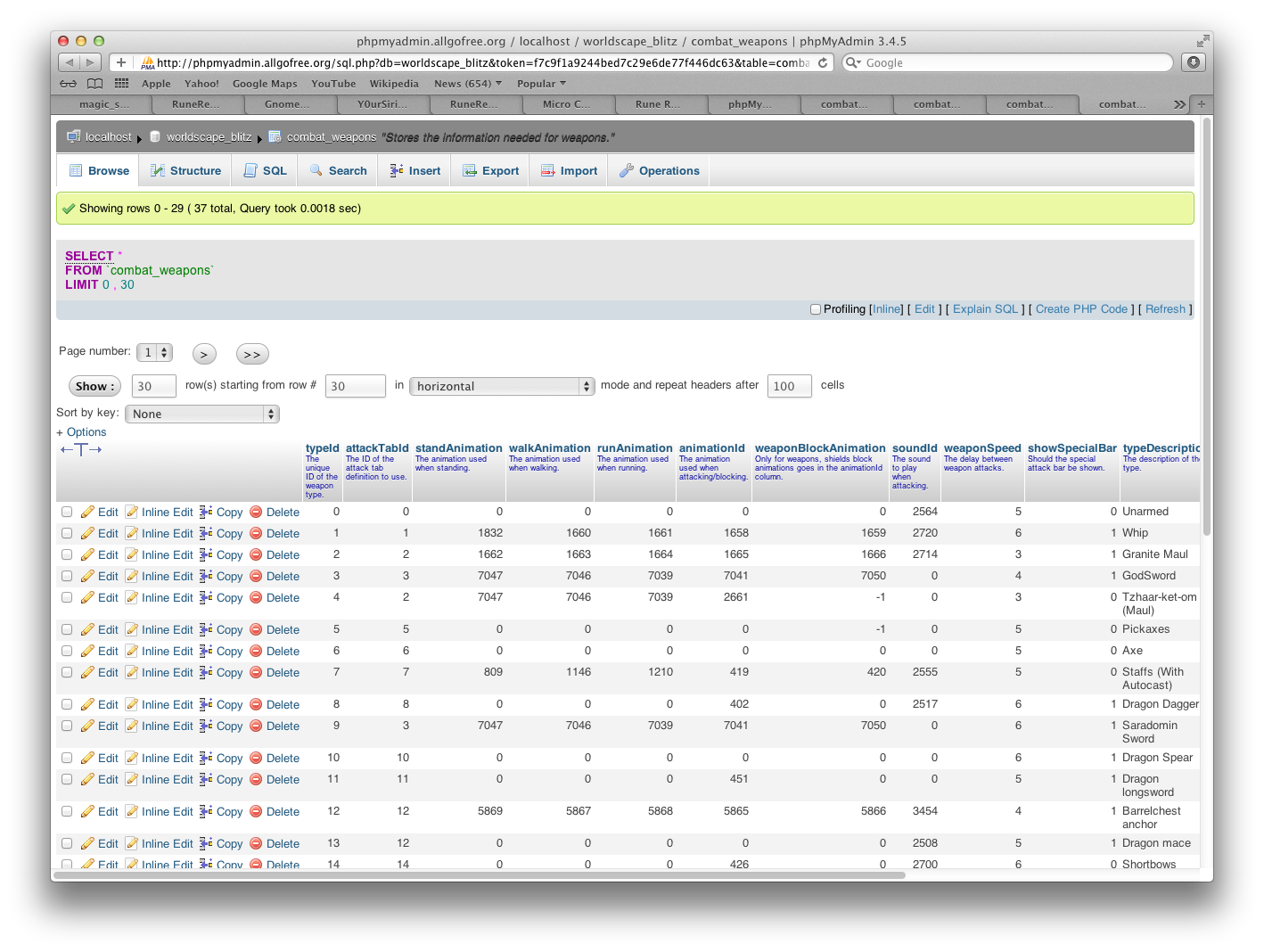1264x952 pixels.
Task: Show hidden tabs with double chevron
Action: pyautogui.click(x=1180, y=104)
